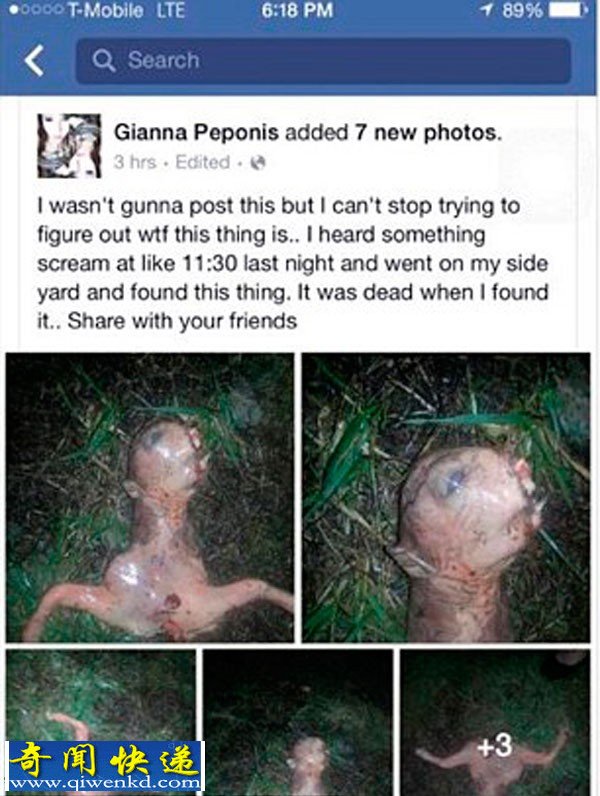The height and width of the screenshot is (796, 600).
Task: Open the bottom-middle photo thumbnail
Action: coord(298,722)
